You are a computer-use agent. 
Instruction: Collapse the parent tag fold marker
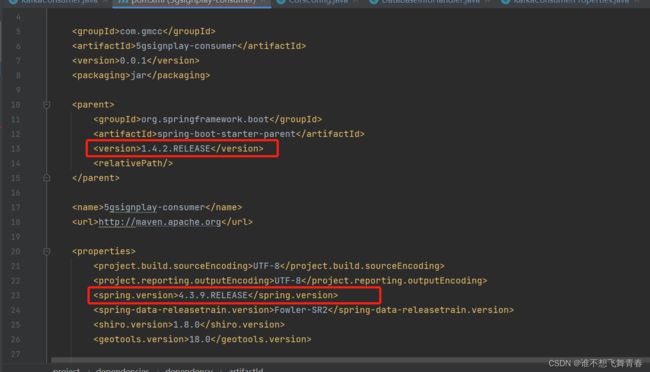click(46, 105)
